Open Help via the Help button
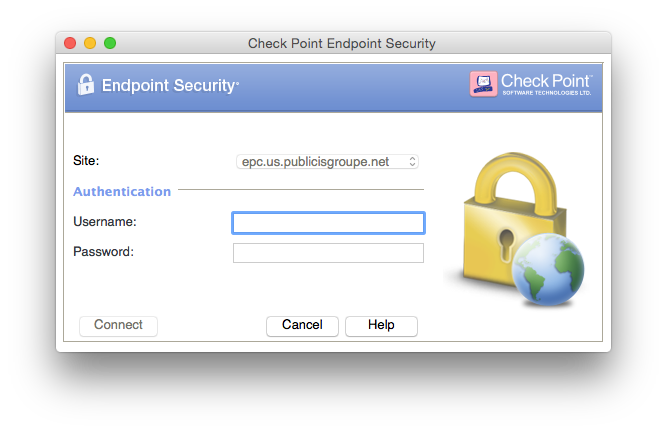The width and height of the screenshot is (667, 432). 381,325
